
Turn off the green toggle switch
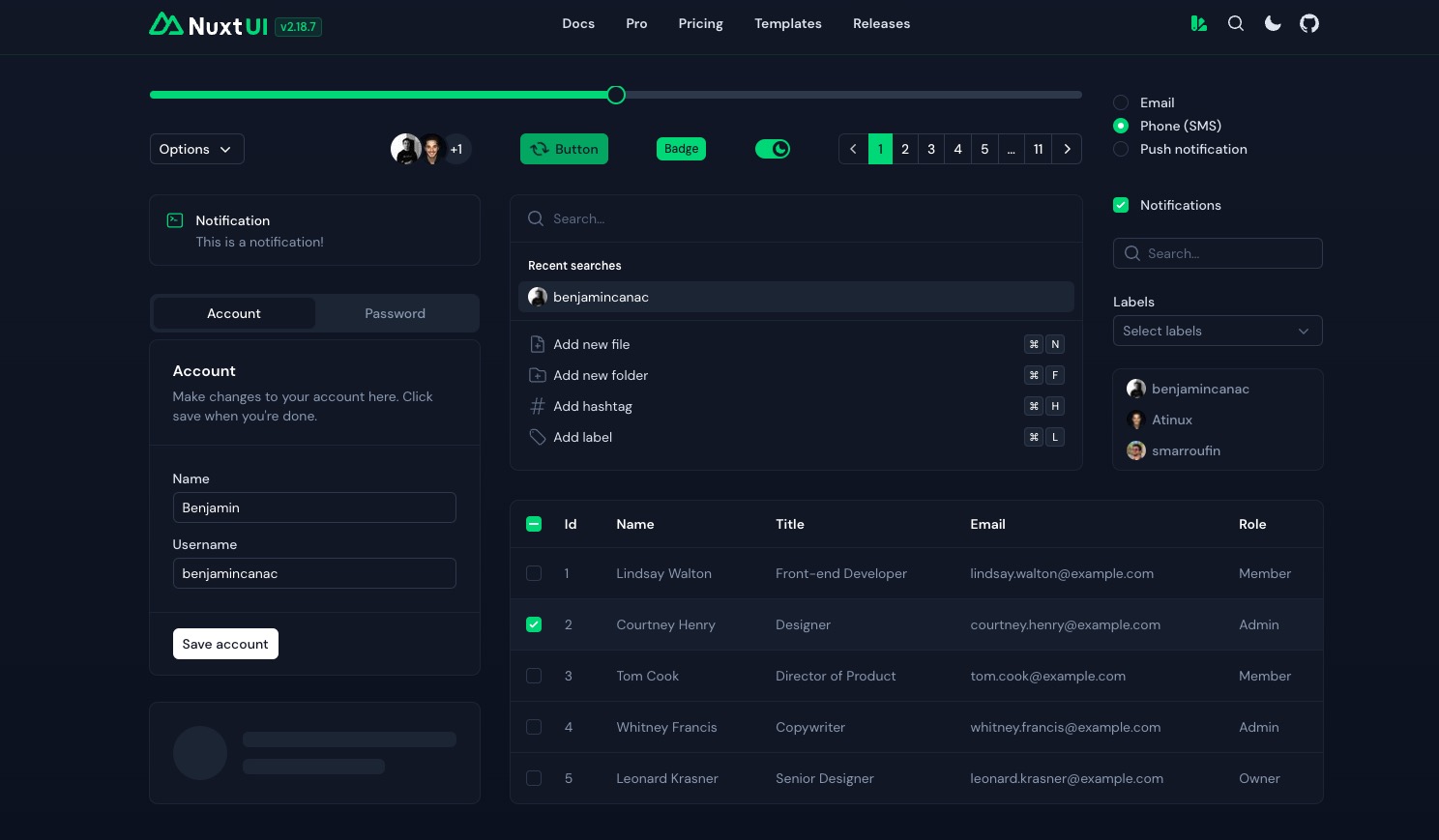click(x=773, y=149)
